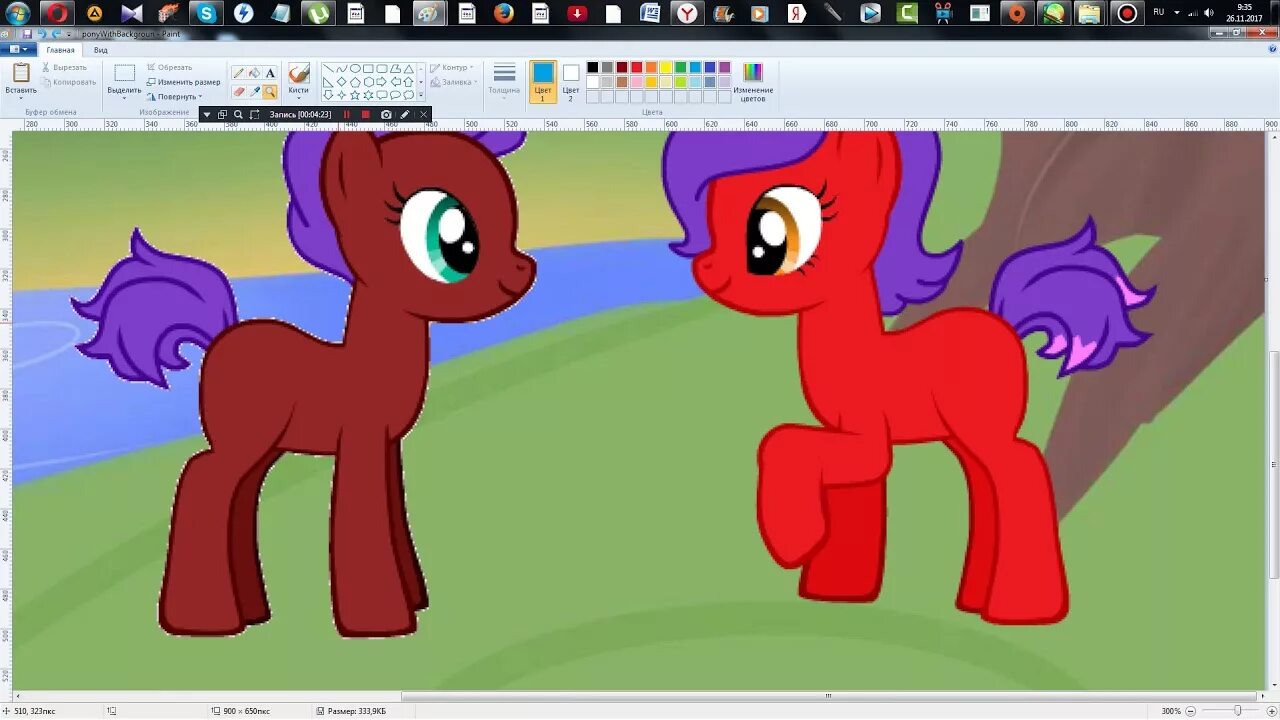Close the recorder toolbar
The image size is (1280, 720).
[423, 115]
